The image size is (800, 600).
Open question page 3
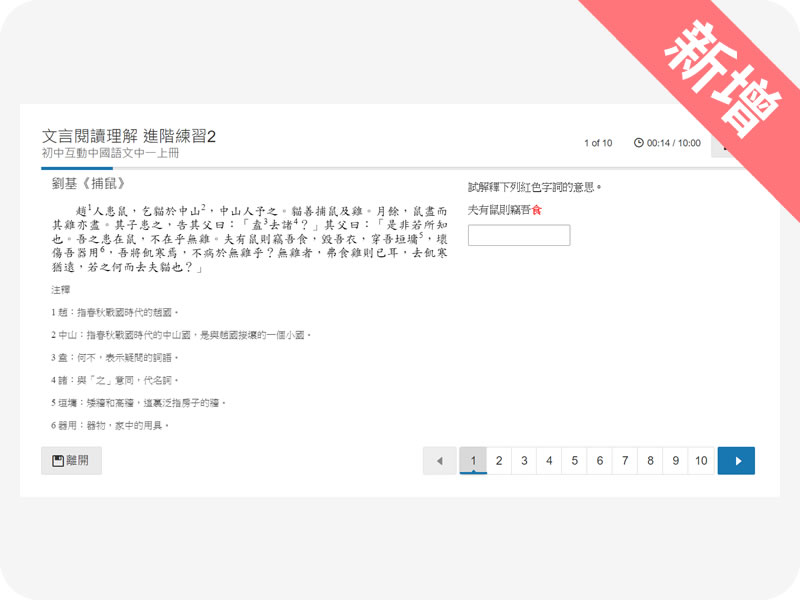pos(523,461)
